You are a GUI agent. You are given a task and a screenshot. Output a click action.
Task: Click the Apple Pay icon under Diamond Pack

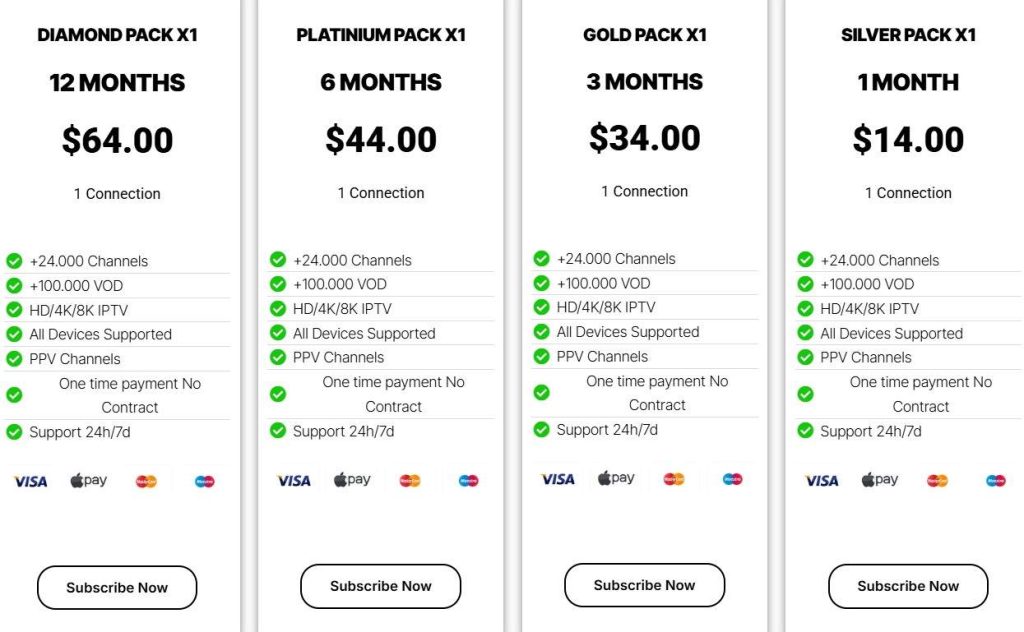point(88,480)
